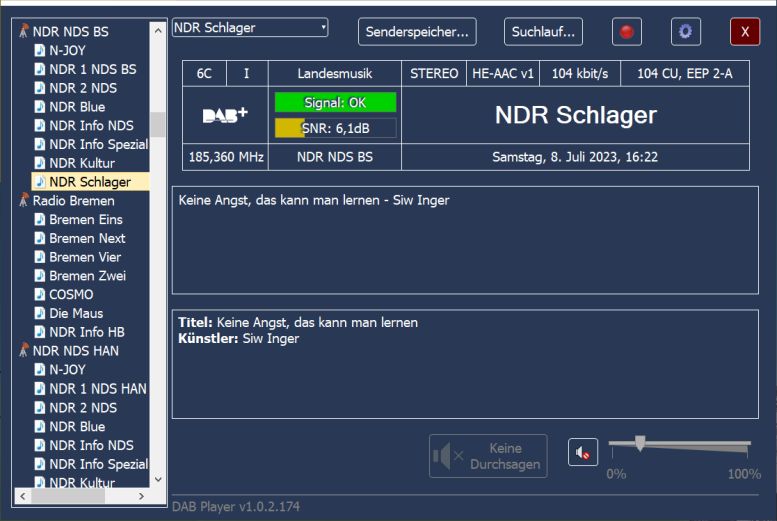
Task: Adjust the volume slider handle
Action: tap(640, 443)
